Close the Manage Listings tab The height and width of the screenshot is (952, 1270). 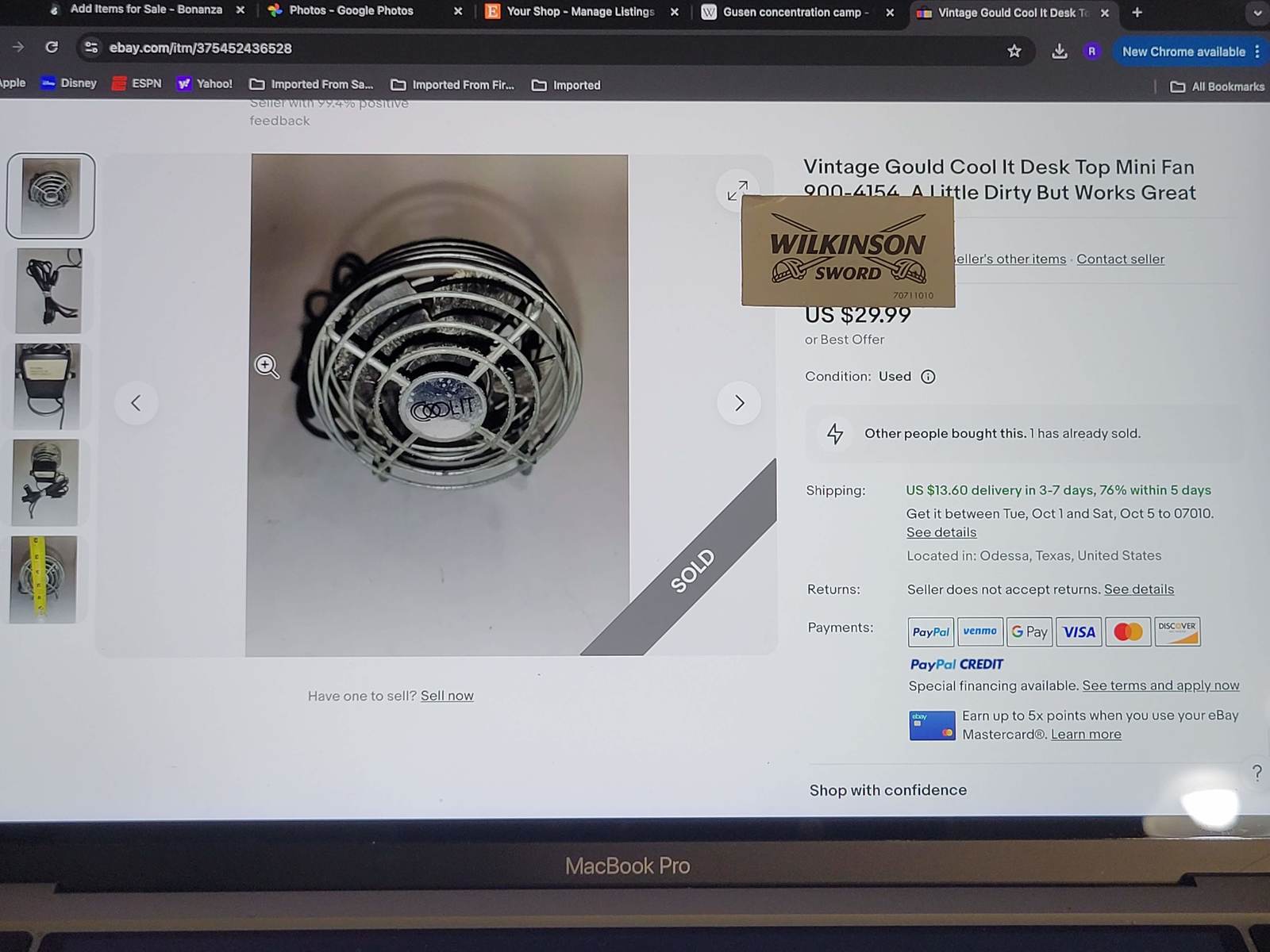tap(674, 12)
